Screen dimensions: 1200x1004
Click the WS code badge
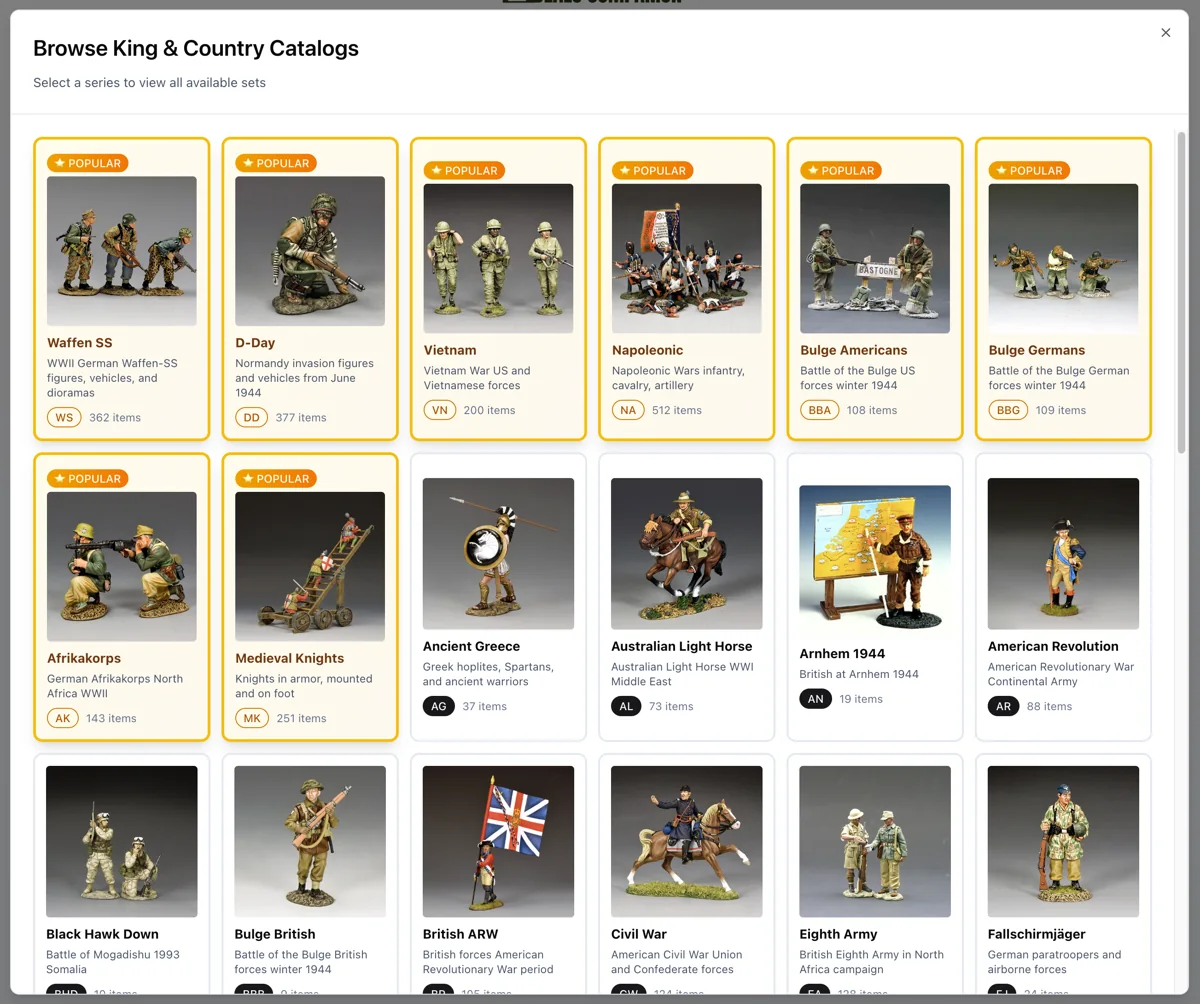point(64,417)
